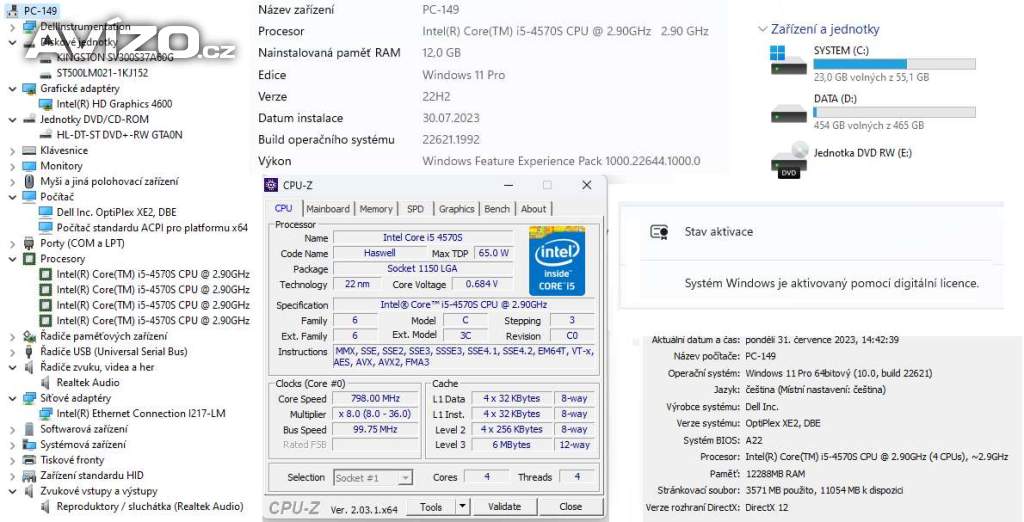Select Počítač standardu ACPI pro platformu x64

tap(152, 227)
